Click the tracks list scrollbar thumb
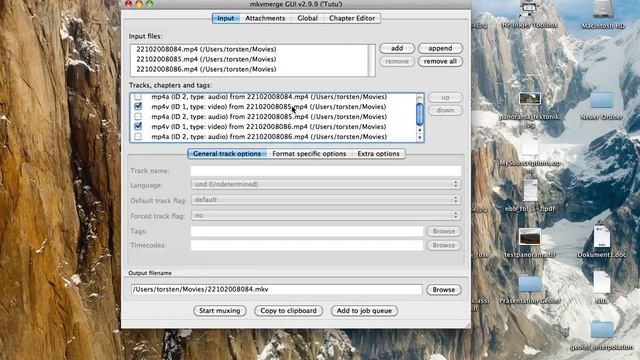Screen dimensions: 640x360 pos(420,114)
